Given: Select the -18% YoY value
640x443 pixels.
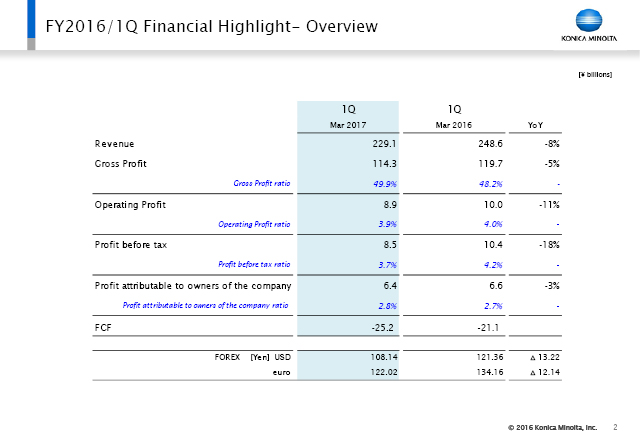Looking at the screenshot, I should [x=548, y=244].
